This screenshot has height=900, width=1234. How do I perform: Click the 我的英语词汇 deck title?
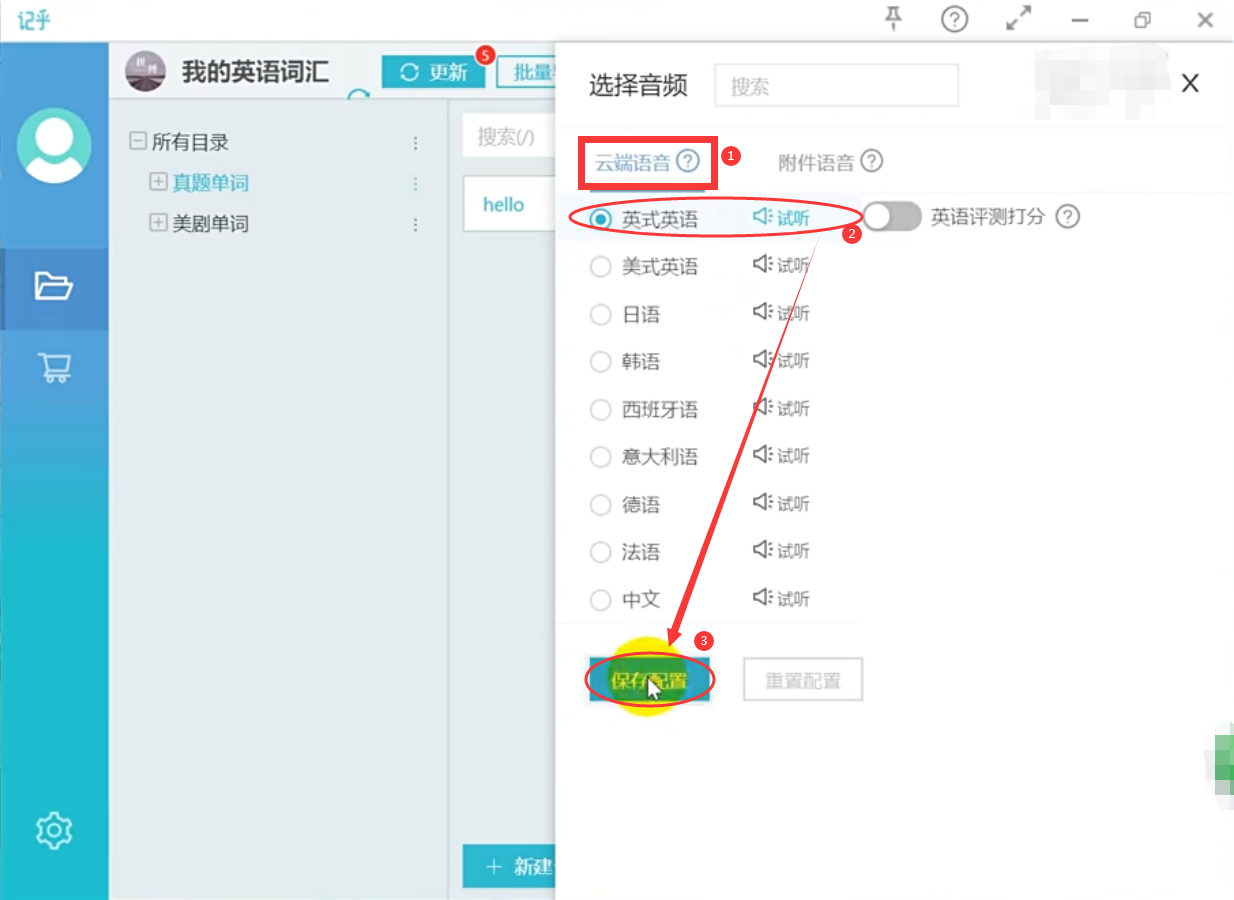(x=255, y=72)
